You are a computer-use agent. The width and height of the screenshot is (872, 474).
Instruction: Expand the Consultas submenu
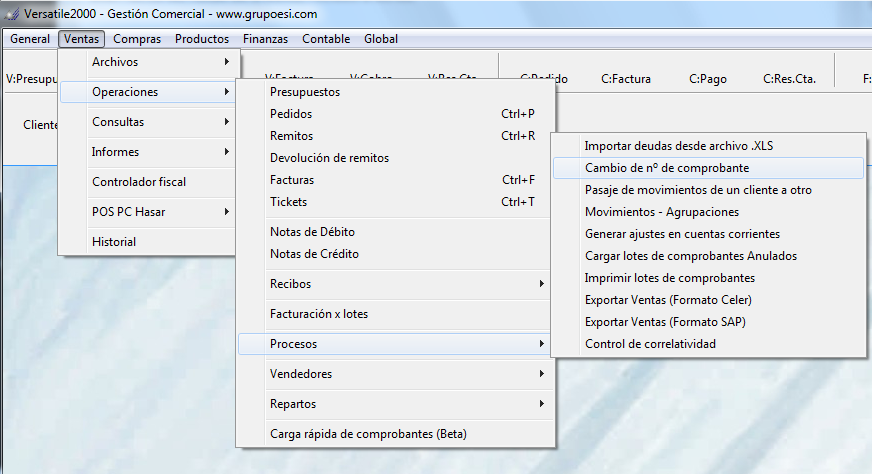coord(150,122)
